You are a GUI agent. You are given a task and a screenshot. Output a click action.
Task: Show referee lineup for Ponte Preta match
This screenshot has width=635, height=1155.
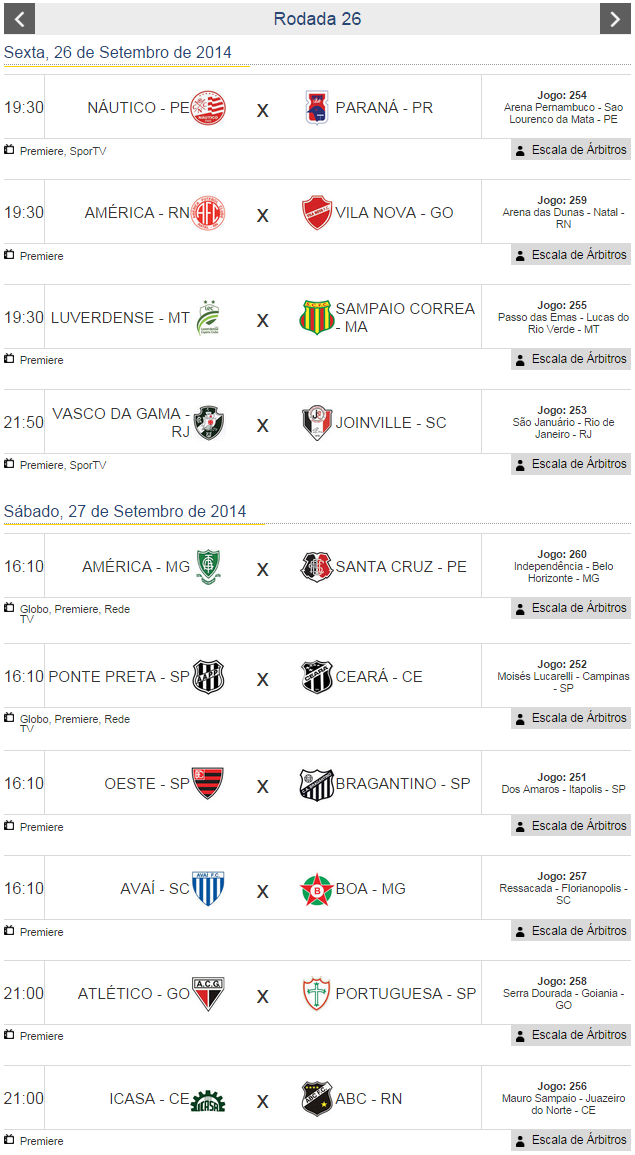tap(571, 718)
